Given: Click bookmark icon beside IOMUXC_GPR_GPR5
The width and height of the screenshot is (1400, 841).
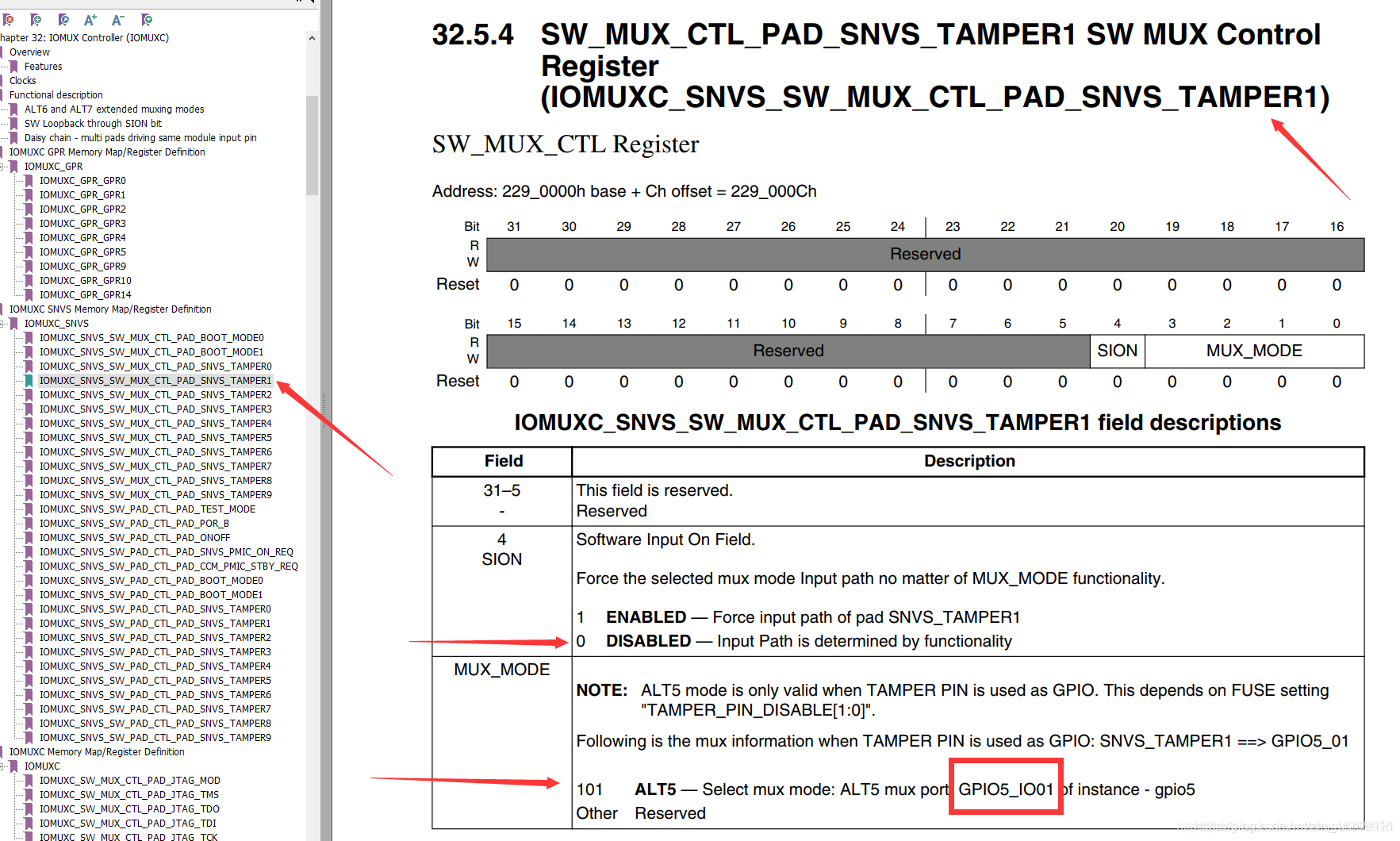Looking at the screenshot, I should [29, 252].
